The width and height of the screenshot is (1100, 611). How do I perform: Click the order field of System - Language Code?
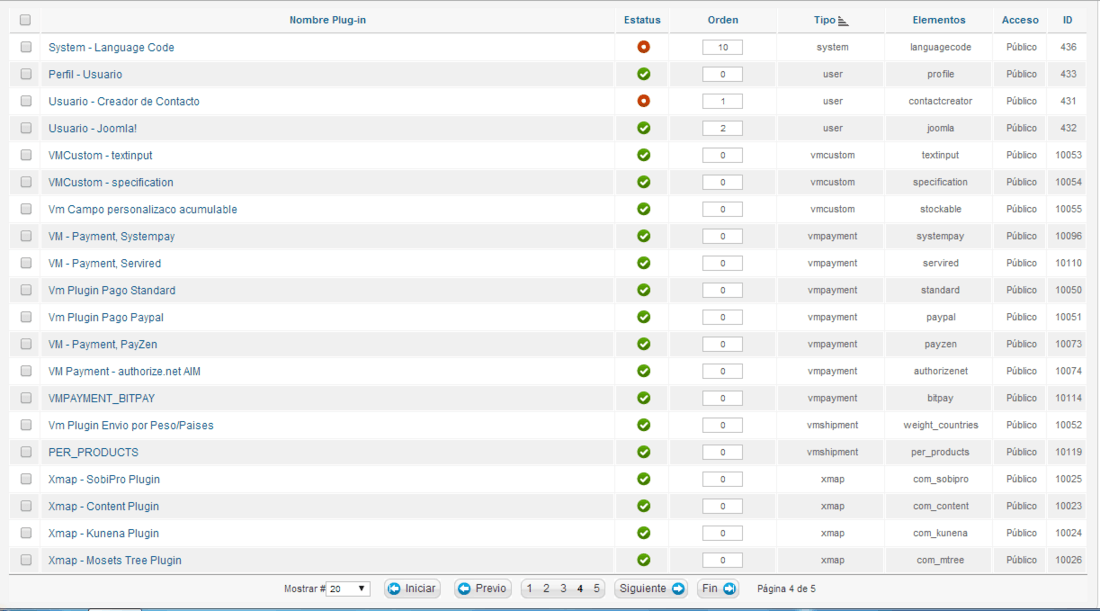pos(723,47)
